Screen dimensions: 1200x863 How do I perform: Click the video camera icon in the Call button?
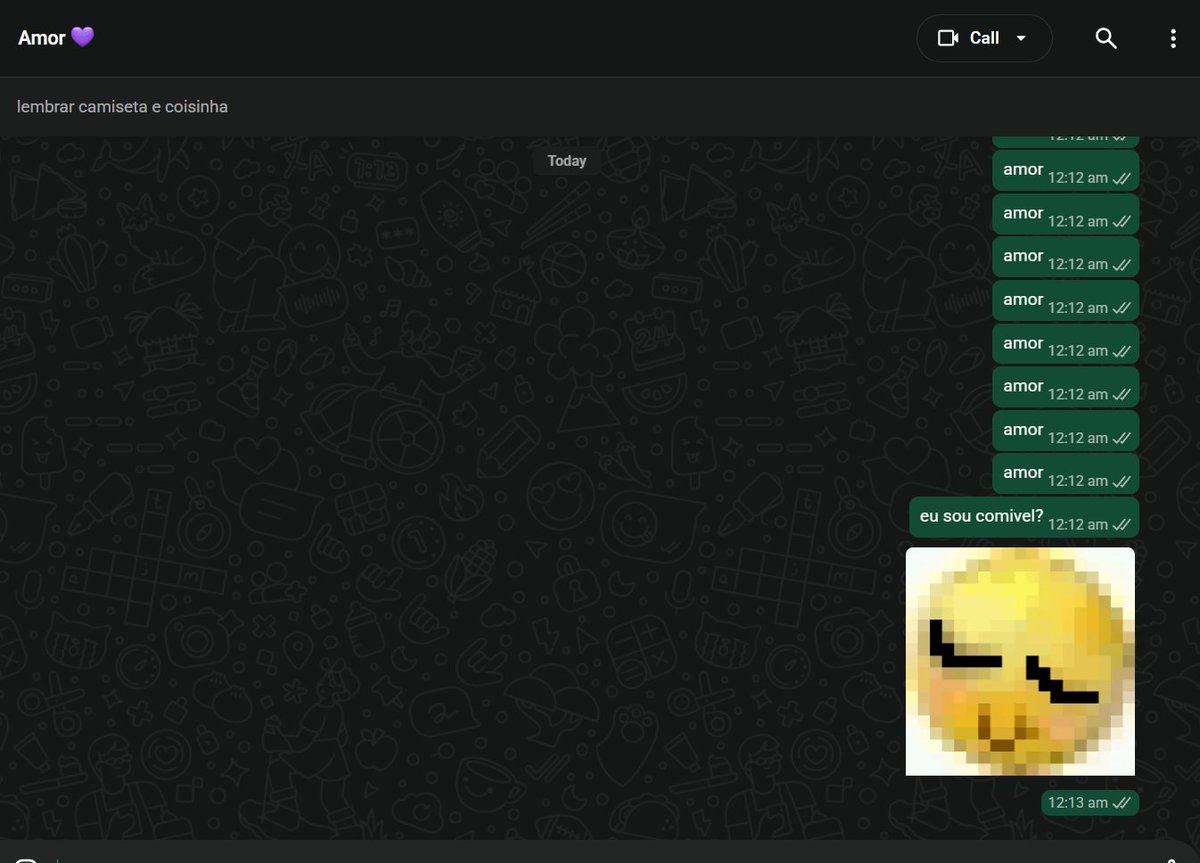pyautogui.click(x=947, y=38)
